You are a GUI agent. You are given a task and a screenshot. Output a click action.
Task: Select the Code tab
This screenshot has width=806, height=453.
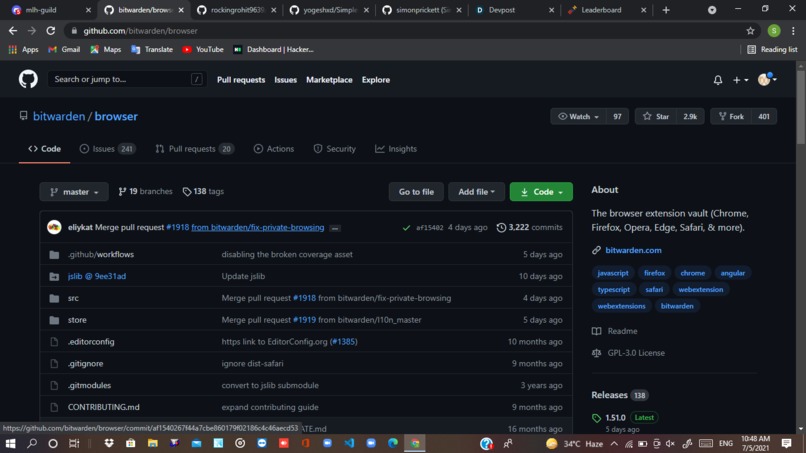tap(44, 149)
